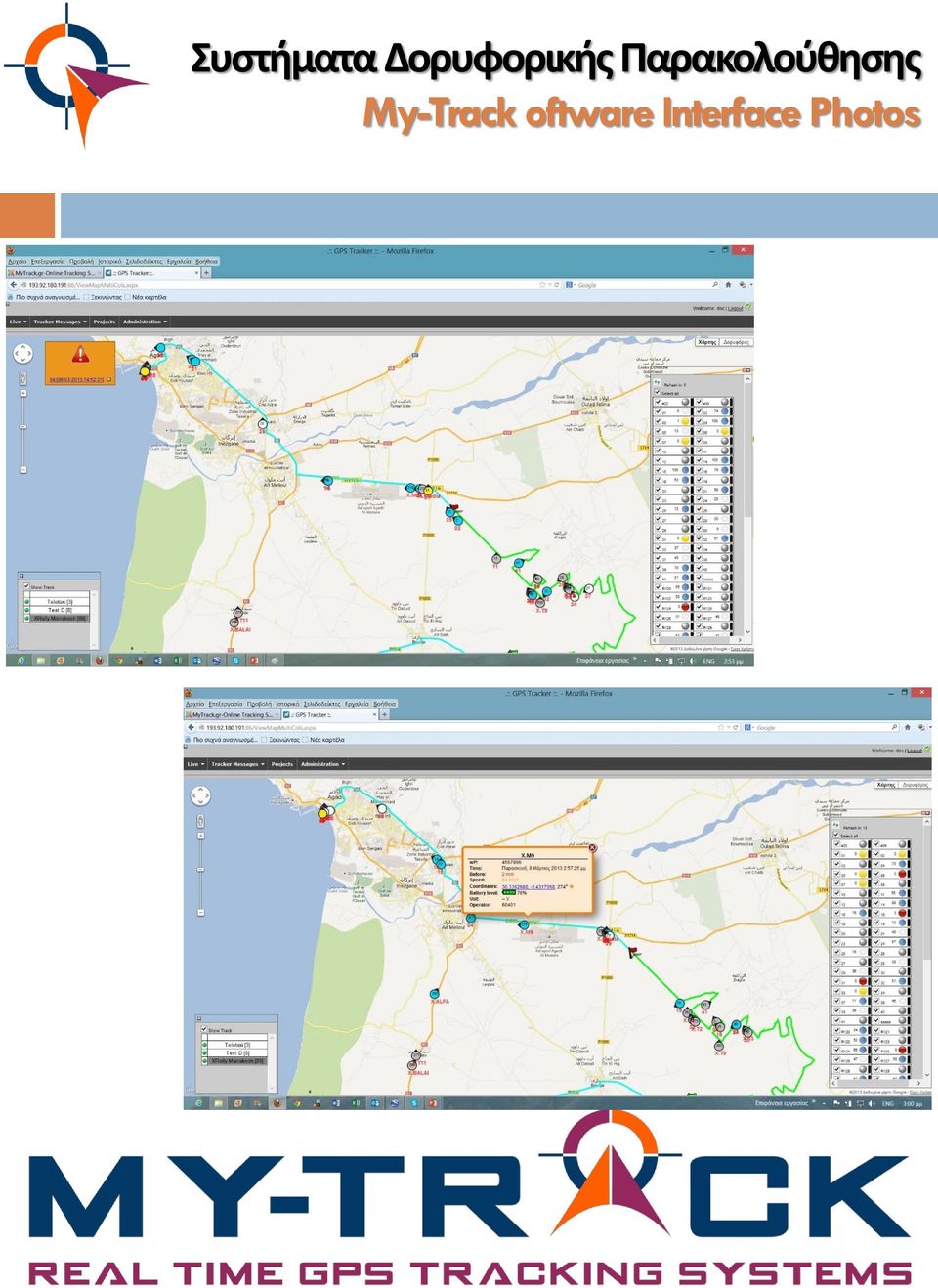Click X.BALAI marker on upper map

tap(235, 622)
